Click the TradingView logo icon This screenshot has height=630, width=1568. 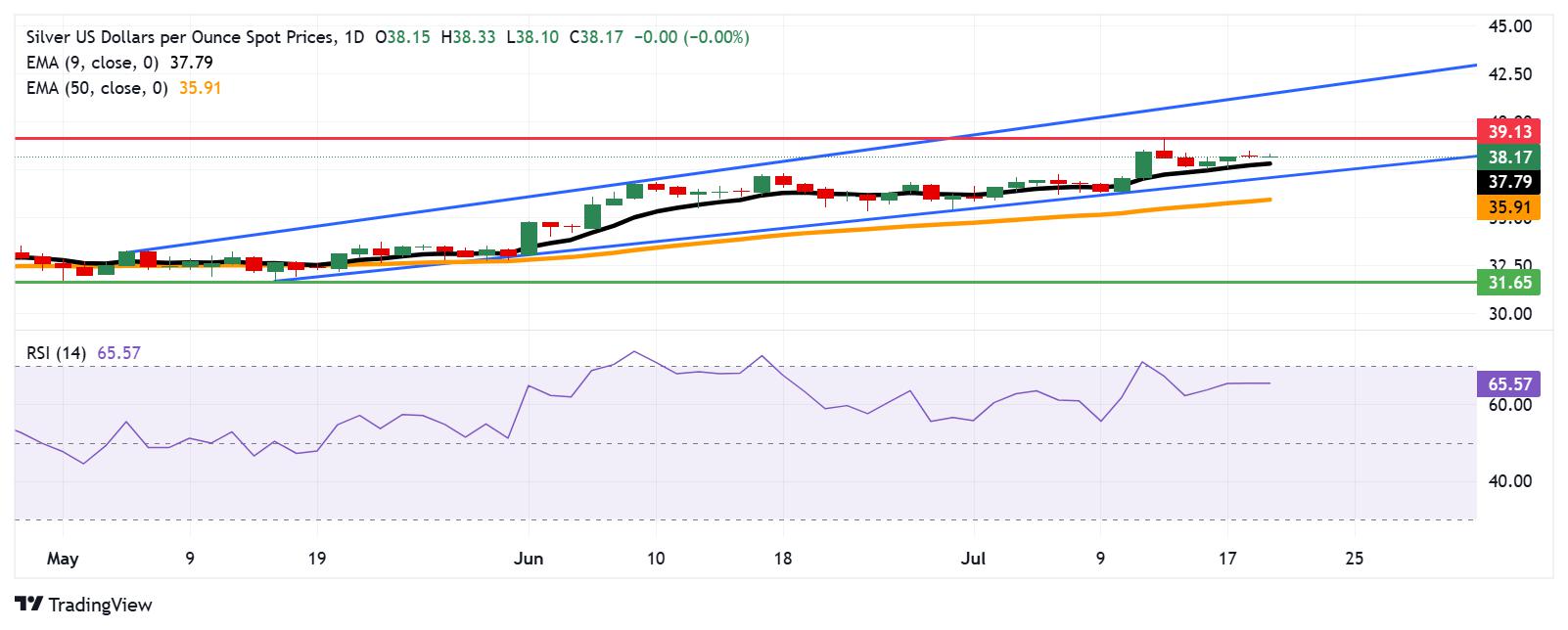coord(28,605)
